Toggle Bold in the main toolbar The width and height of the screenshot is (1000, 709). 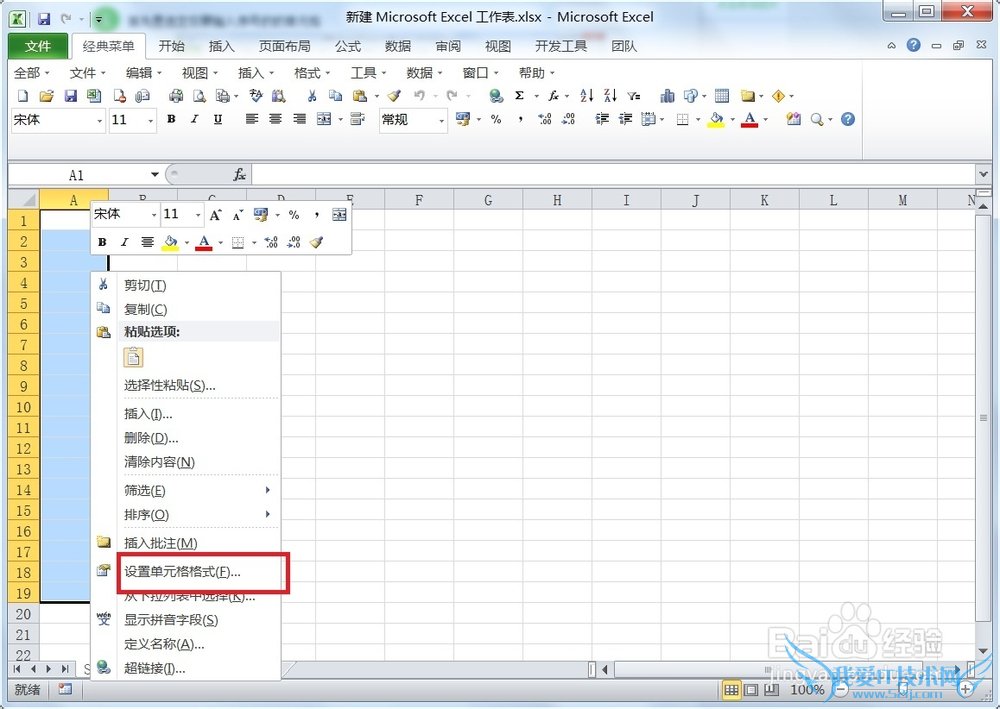[171, 119]
